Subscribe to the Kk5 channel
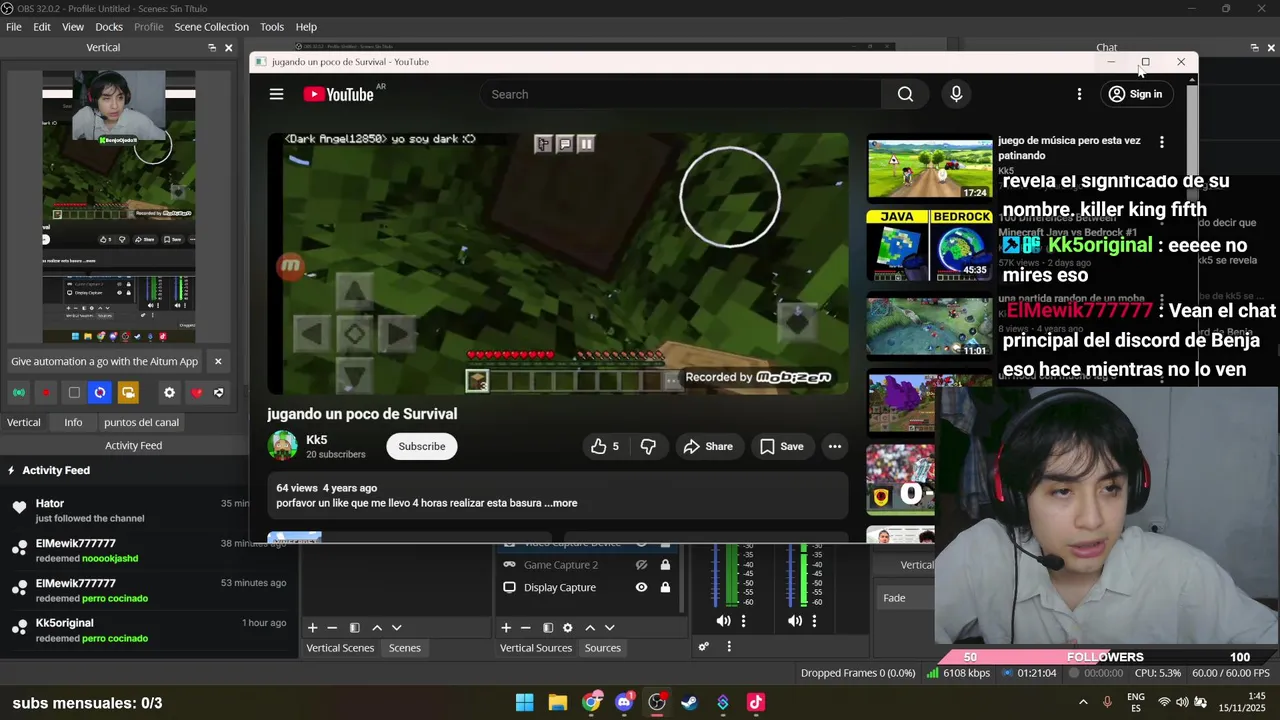The height and width of the screenshot is (720, 1280). [x=422, y=446]
